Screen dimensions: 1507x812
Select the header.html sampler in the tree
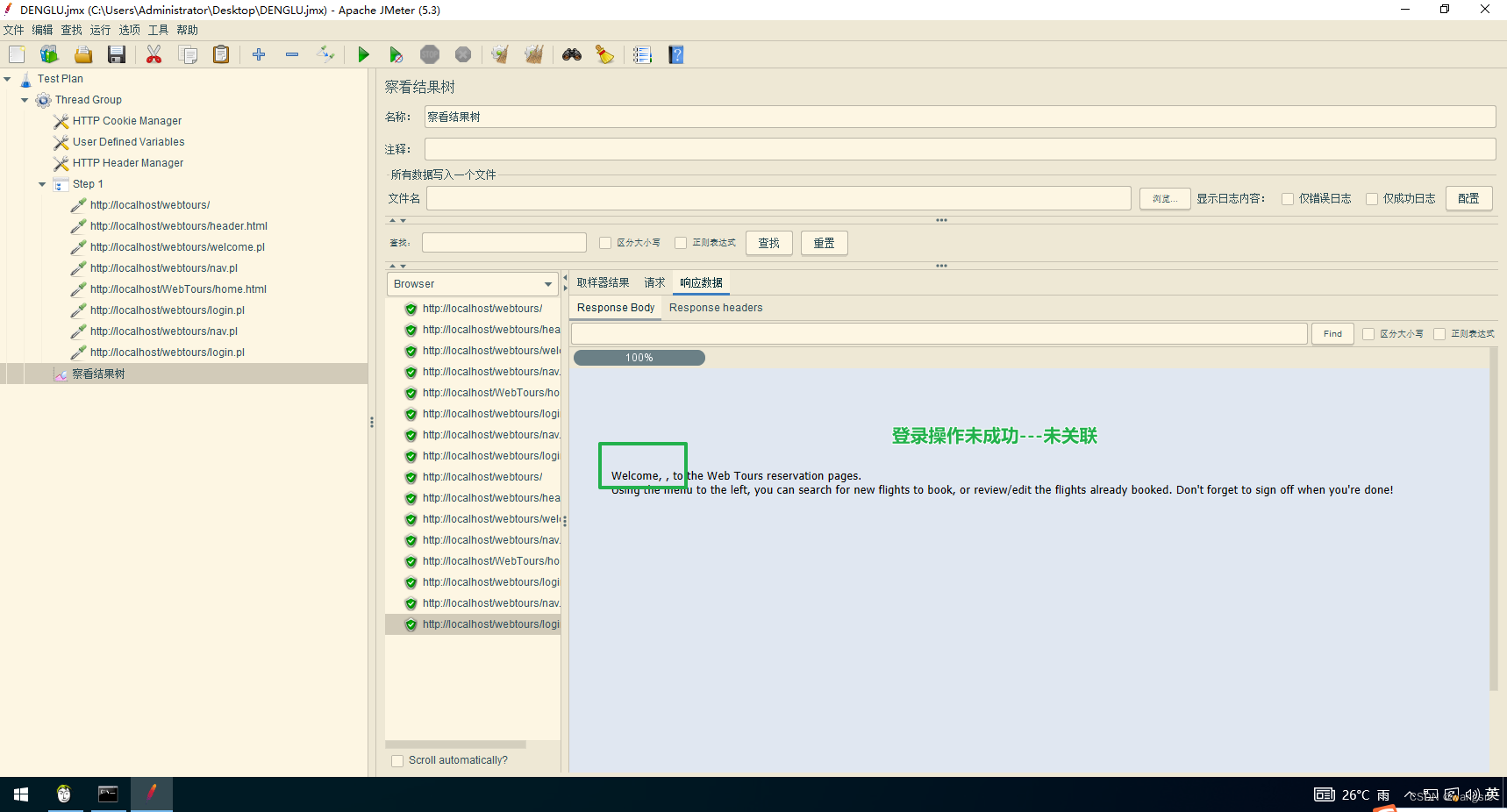pos(178,226)
